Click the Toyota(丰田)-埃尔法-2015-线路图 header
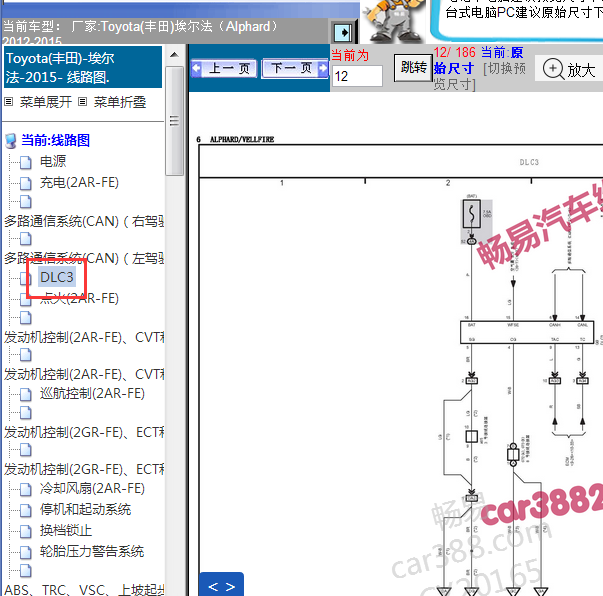This screenshot has width=603, height=596. (x=82, y=67)
